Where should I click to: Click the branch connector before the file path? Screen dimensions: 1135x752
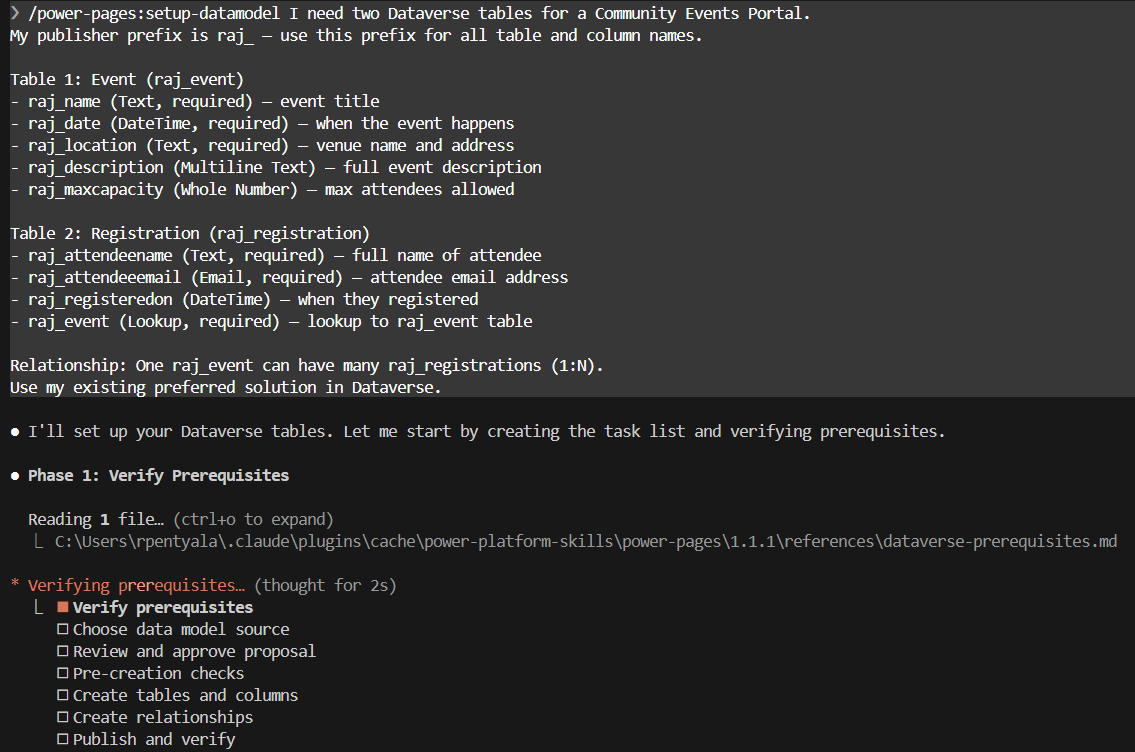coord(39,541)
